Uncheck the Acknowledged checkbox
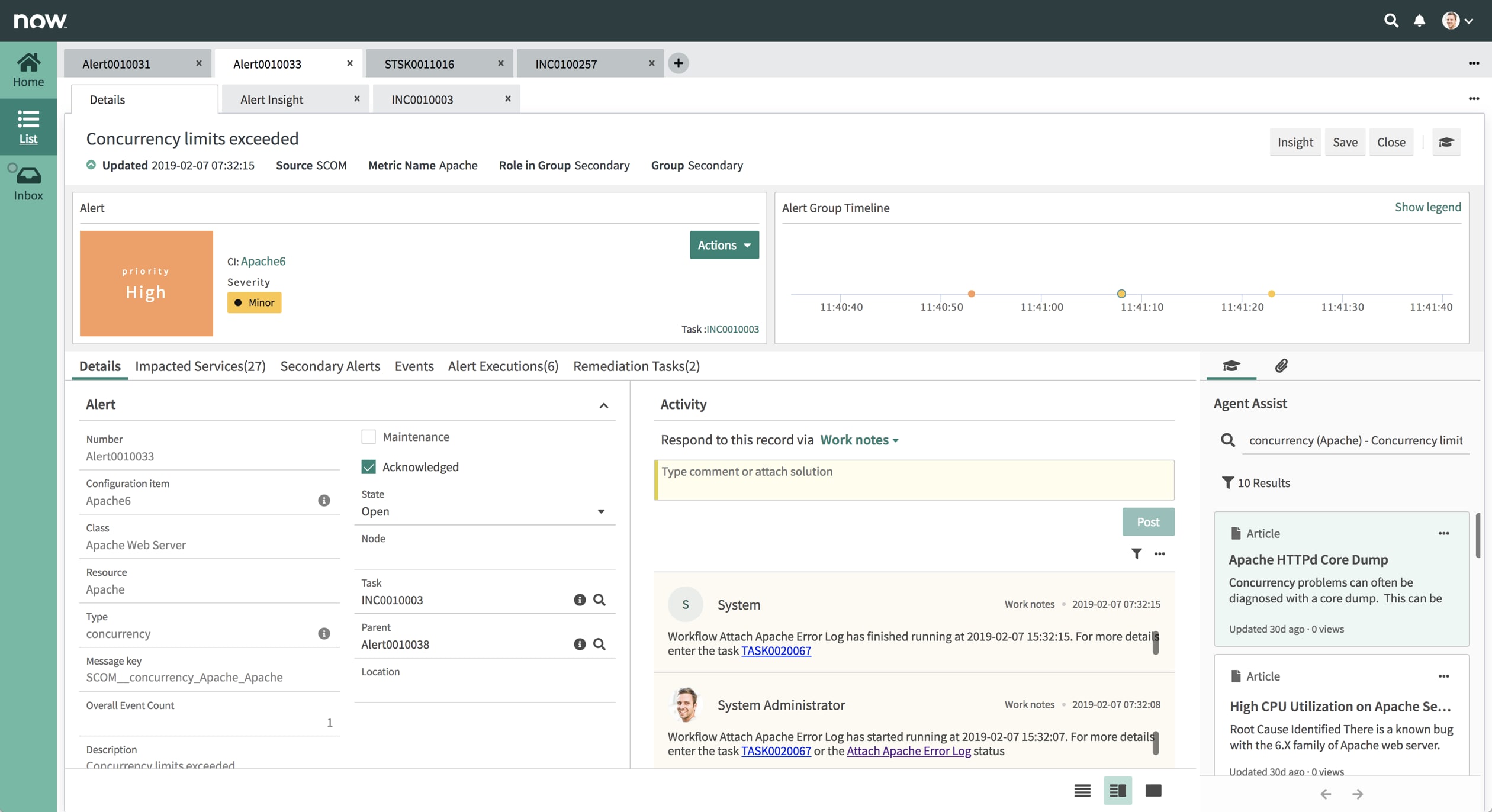This screenshot has width=1492, height=812. pyautogui.click(x=368, y=467)
